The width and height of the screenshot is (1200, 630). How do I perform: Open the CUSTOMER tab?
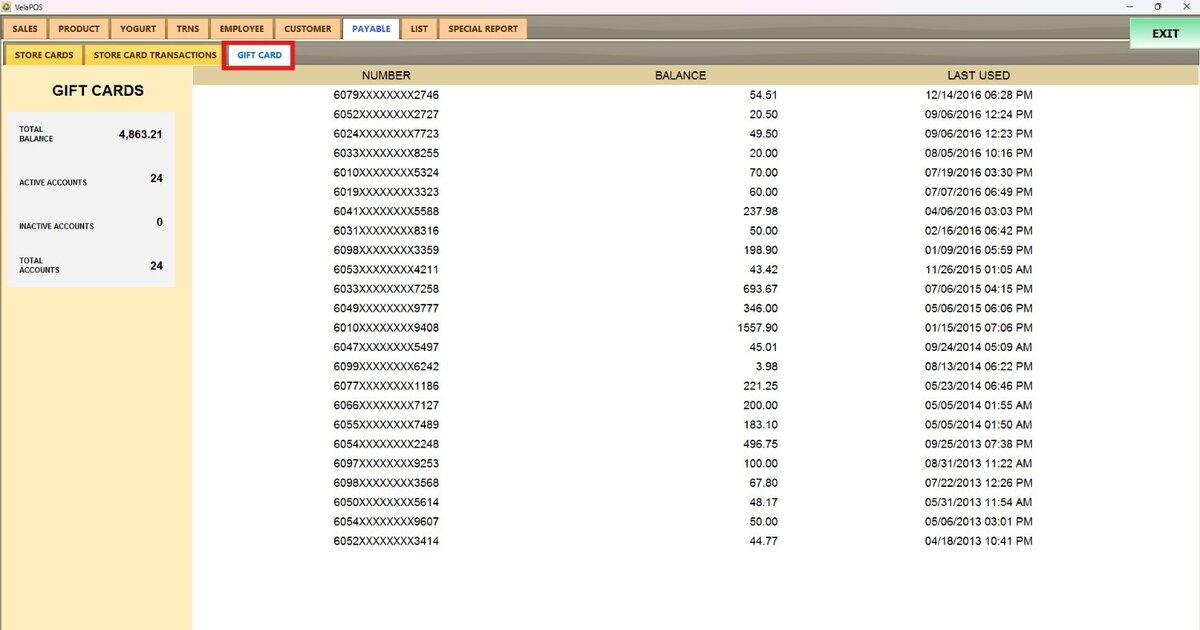click(308, 29)
